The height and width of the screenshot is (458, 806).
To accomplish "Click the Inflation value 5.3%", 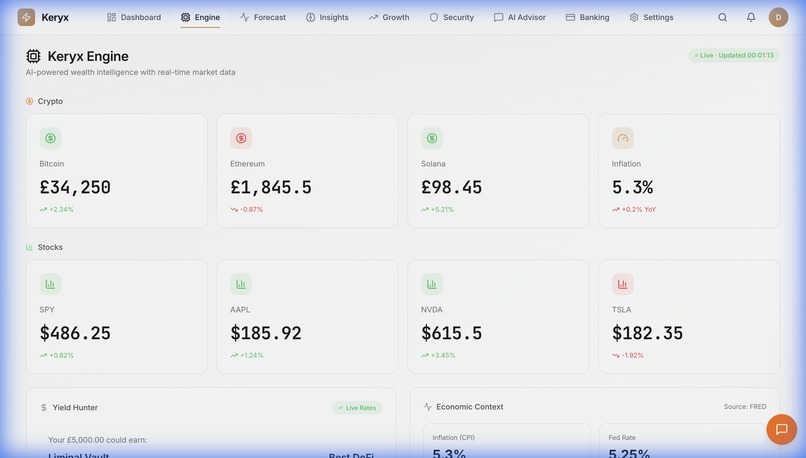I will (x=632, y=187).
